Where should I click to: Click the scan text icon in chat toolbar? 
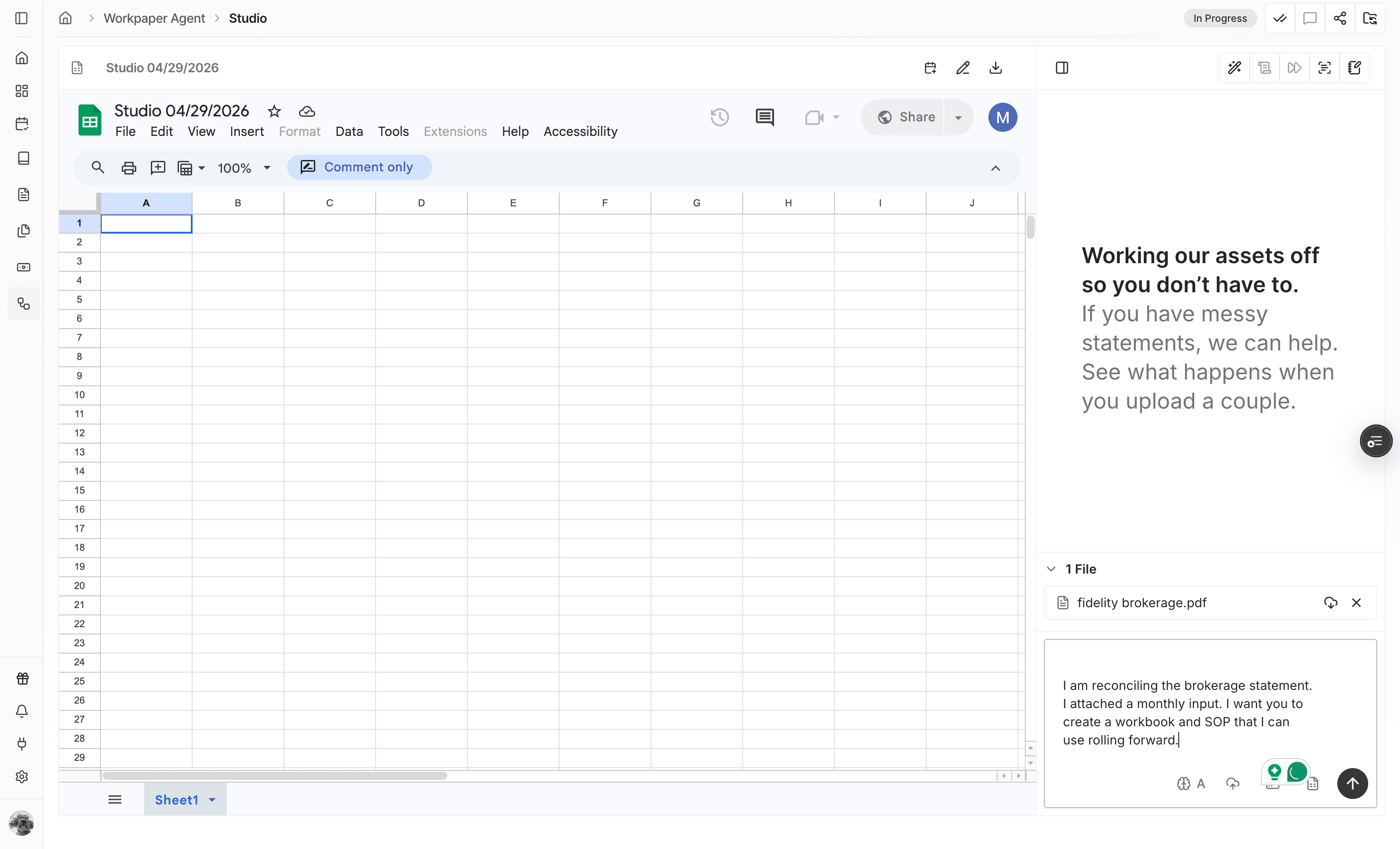point(1325,68)
